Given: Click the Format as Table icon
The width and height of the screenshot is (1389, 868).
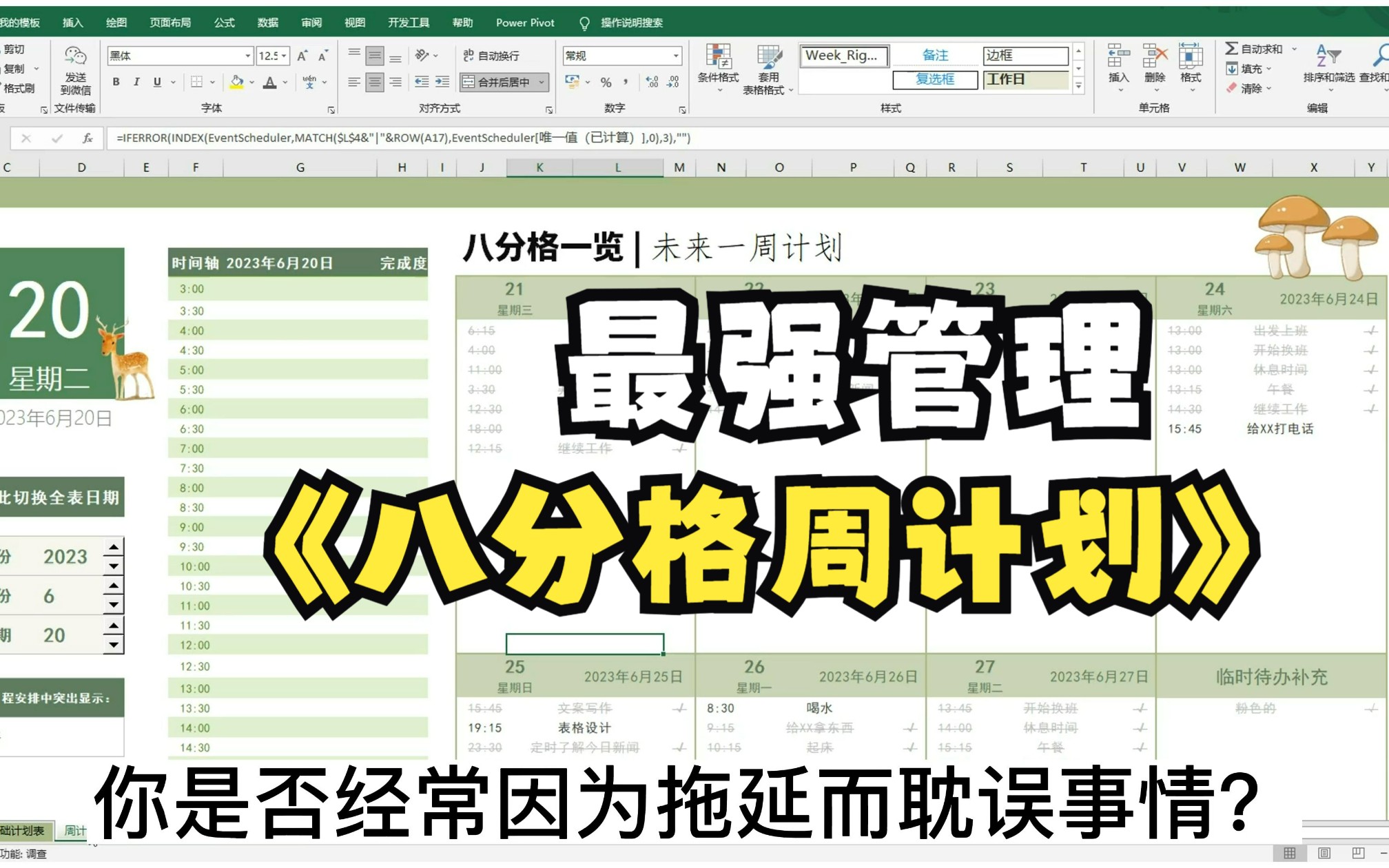Looking at the screenshot, I should coord(768,59).
